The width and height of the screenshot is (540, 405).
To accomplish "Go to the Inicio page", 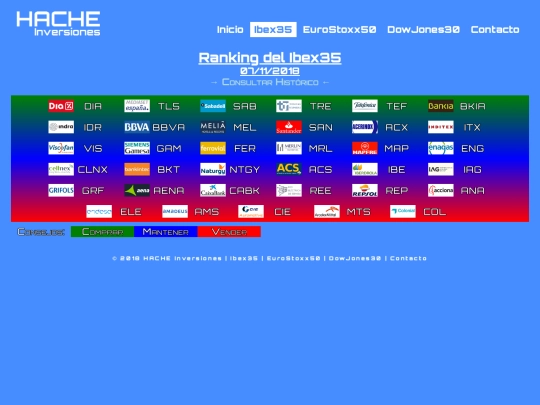I will pyautogui.click(x=230, y=30).
